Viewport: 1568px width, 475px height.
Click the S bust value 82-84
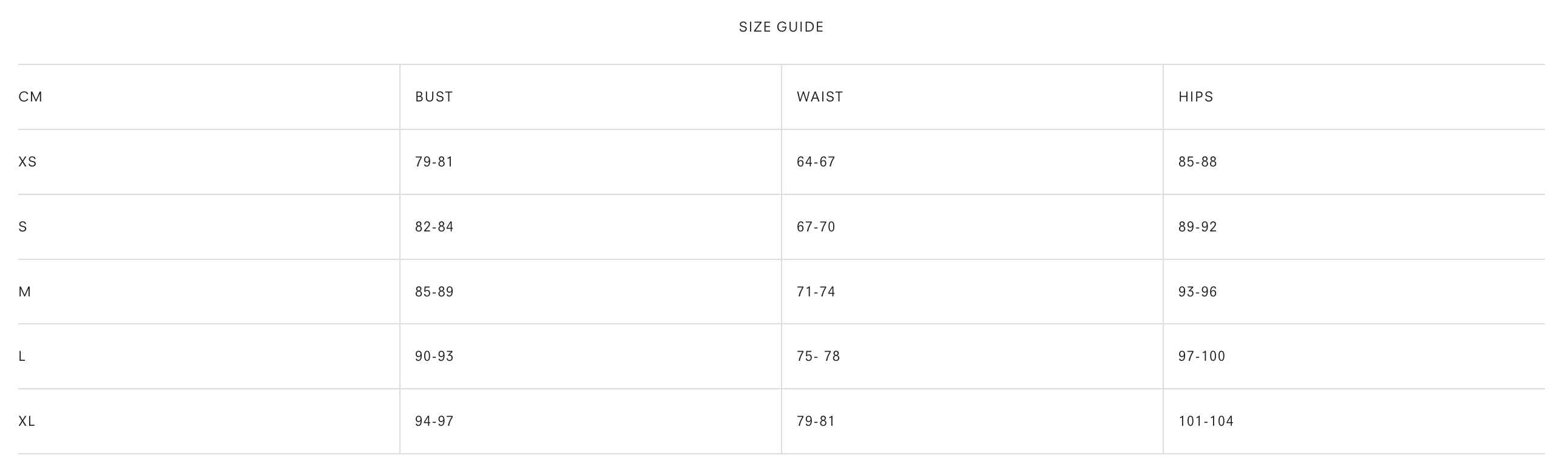pos(434,227)
